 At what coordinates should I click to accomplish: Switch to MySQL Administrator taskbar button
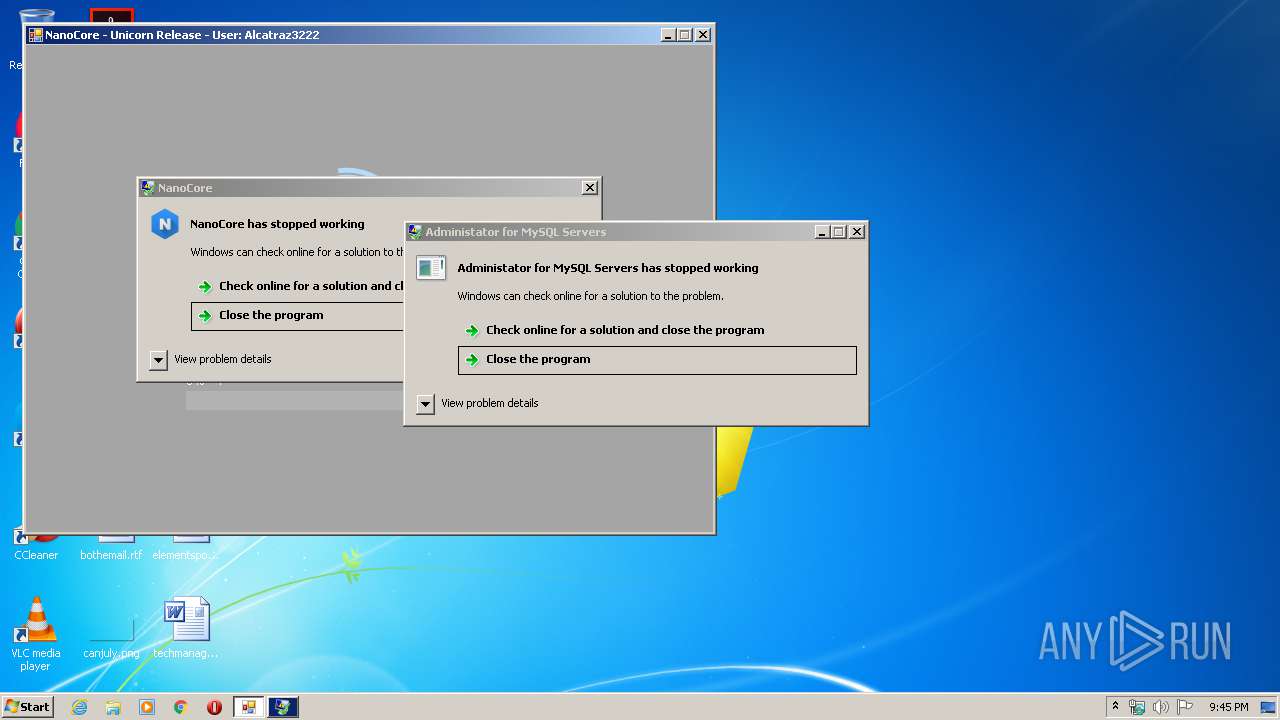[283, 707]
